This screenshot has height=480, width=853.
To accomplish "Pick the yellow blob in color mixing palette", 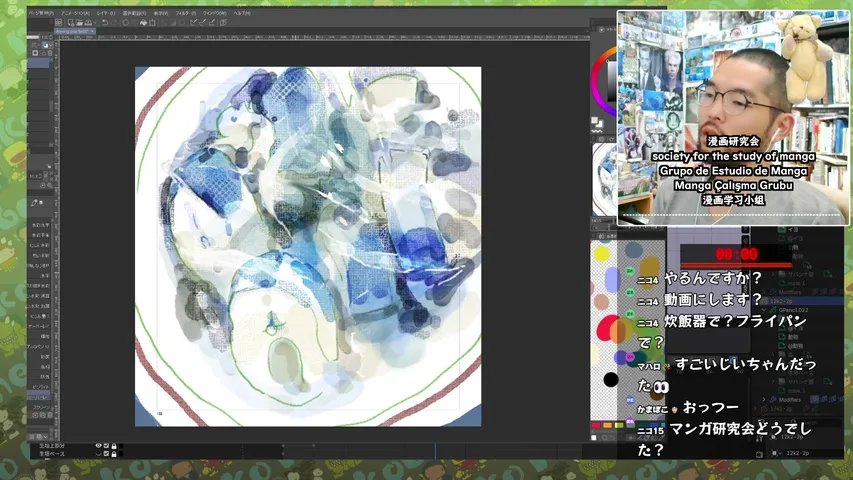I will 602,254.
